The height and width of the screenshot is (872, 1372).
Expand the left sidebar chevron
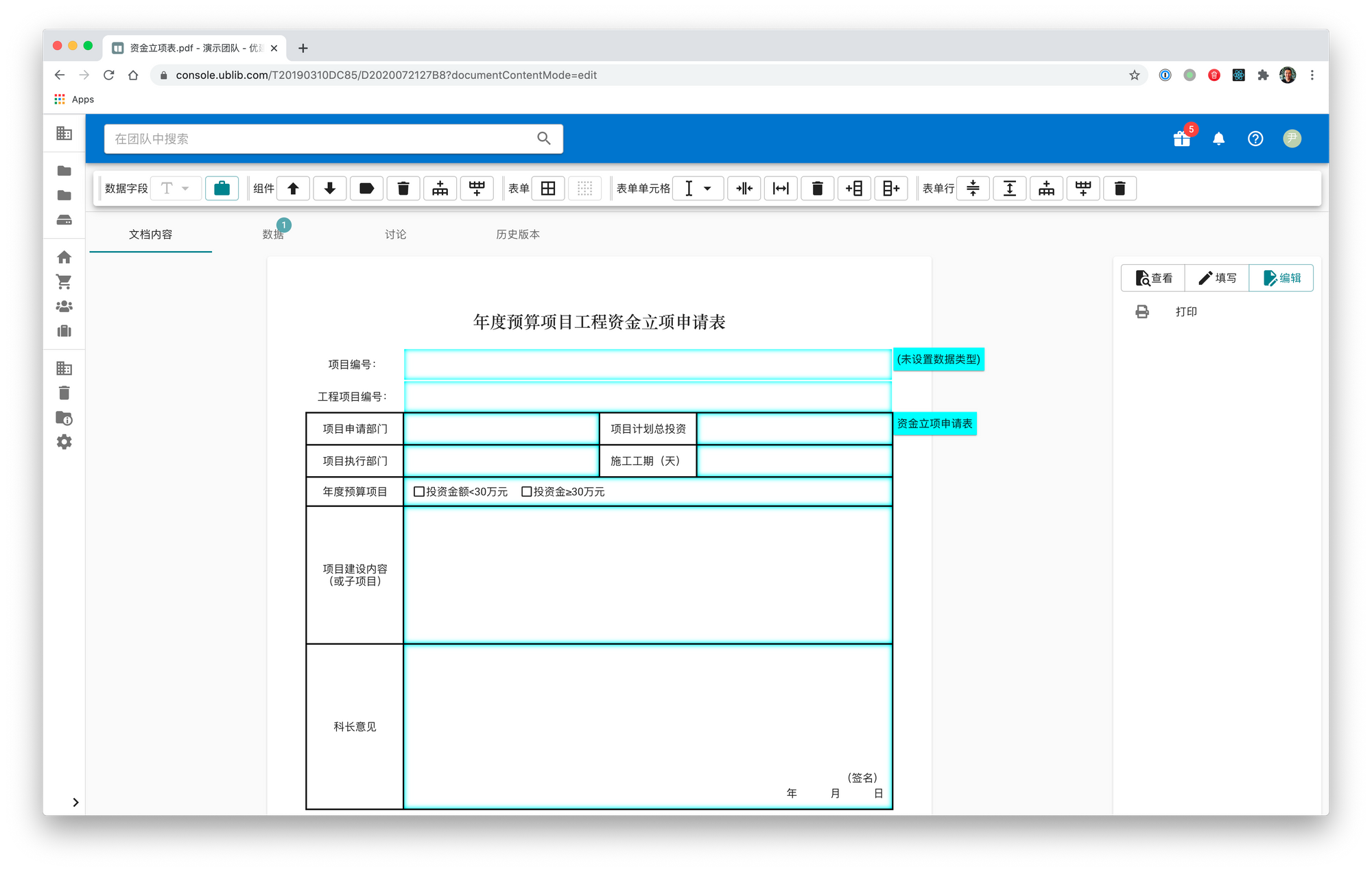tap(75, 802)
